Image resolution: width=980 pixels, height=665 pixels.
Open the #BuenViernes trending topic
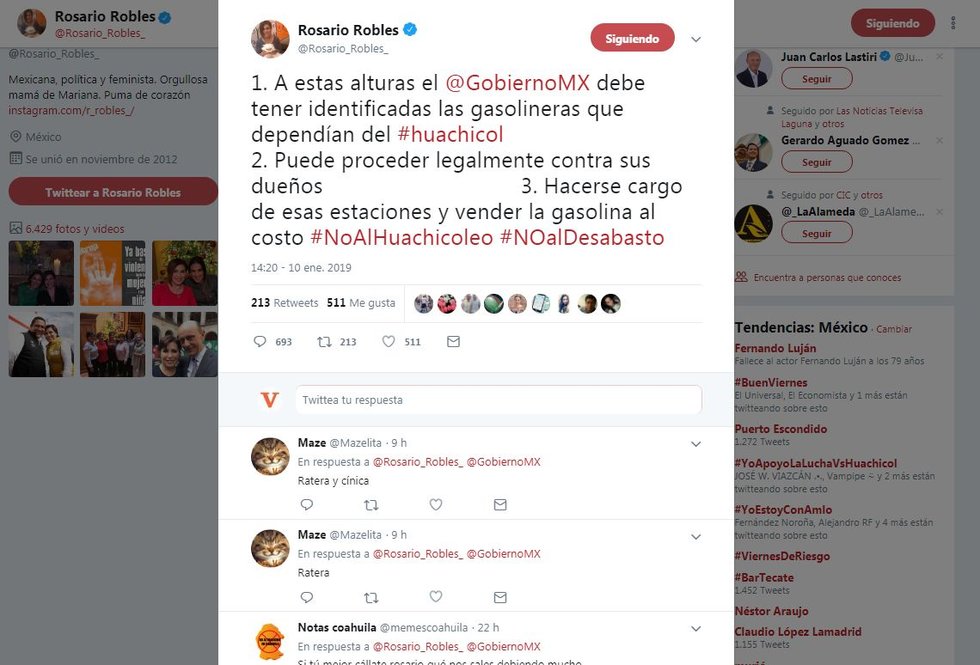(x=771, y=382)
